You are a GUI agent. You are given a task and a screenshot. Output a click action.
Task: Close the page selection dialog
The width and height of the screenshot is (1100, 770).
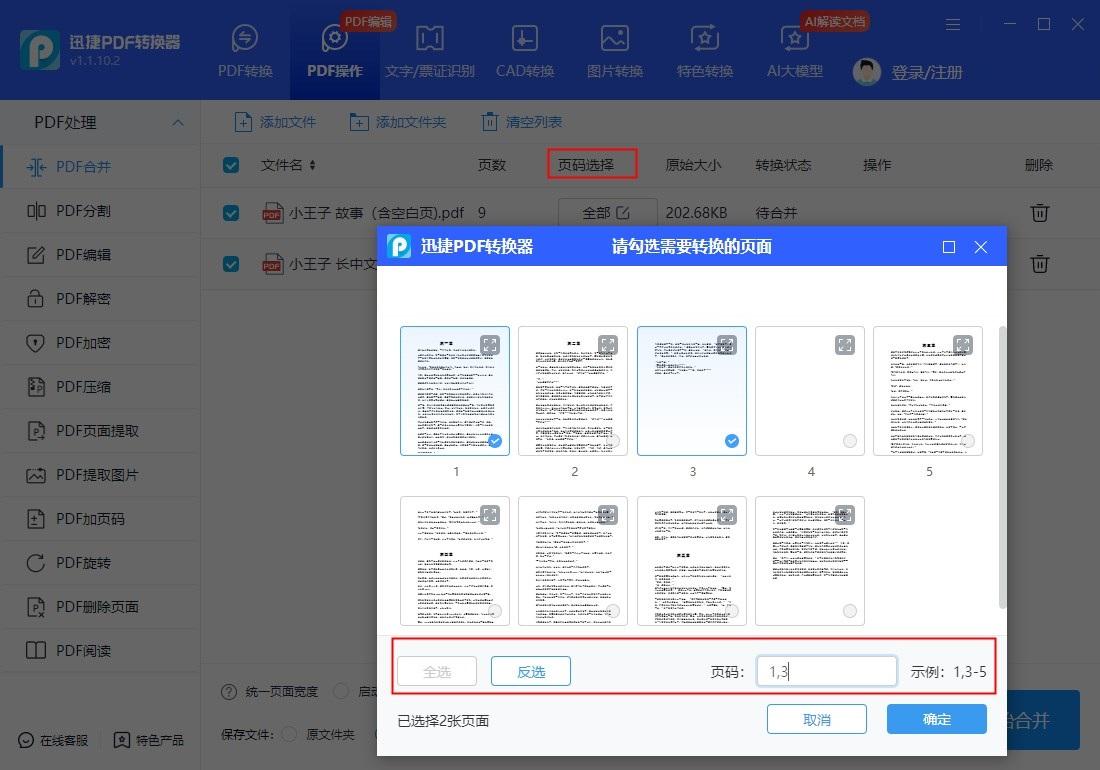point(981,247)
